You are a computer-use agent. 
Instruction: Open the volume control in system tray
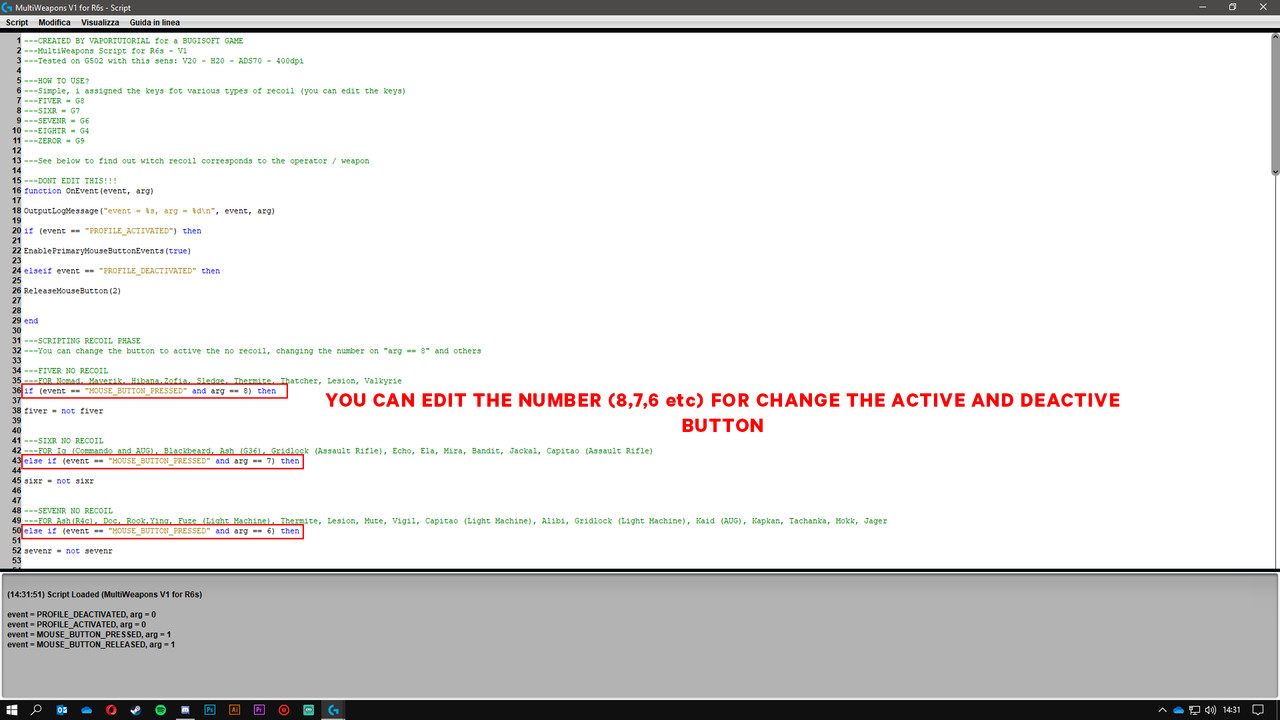click(1213, 710)
